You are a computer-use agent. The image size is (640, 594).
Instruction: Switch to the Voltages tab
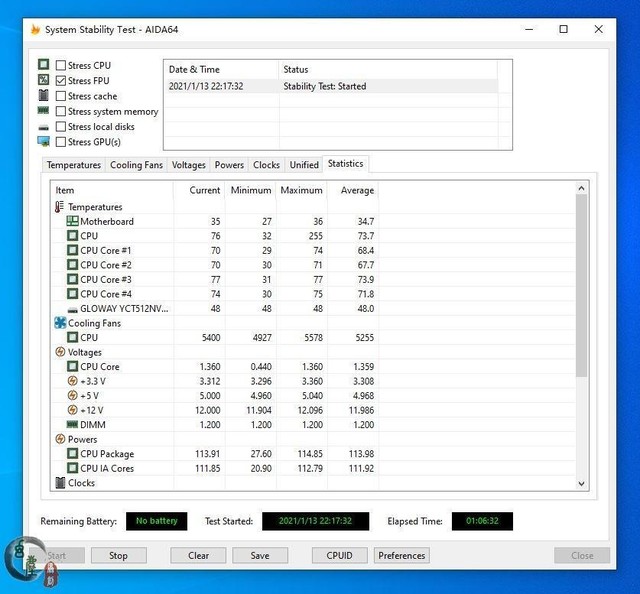click(189, 165)
